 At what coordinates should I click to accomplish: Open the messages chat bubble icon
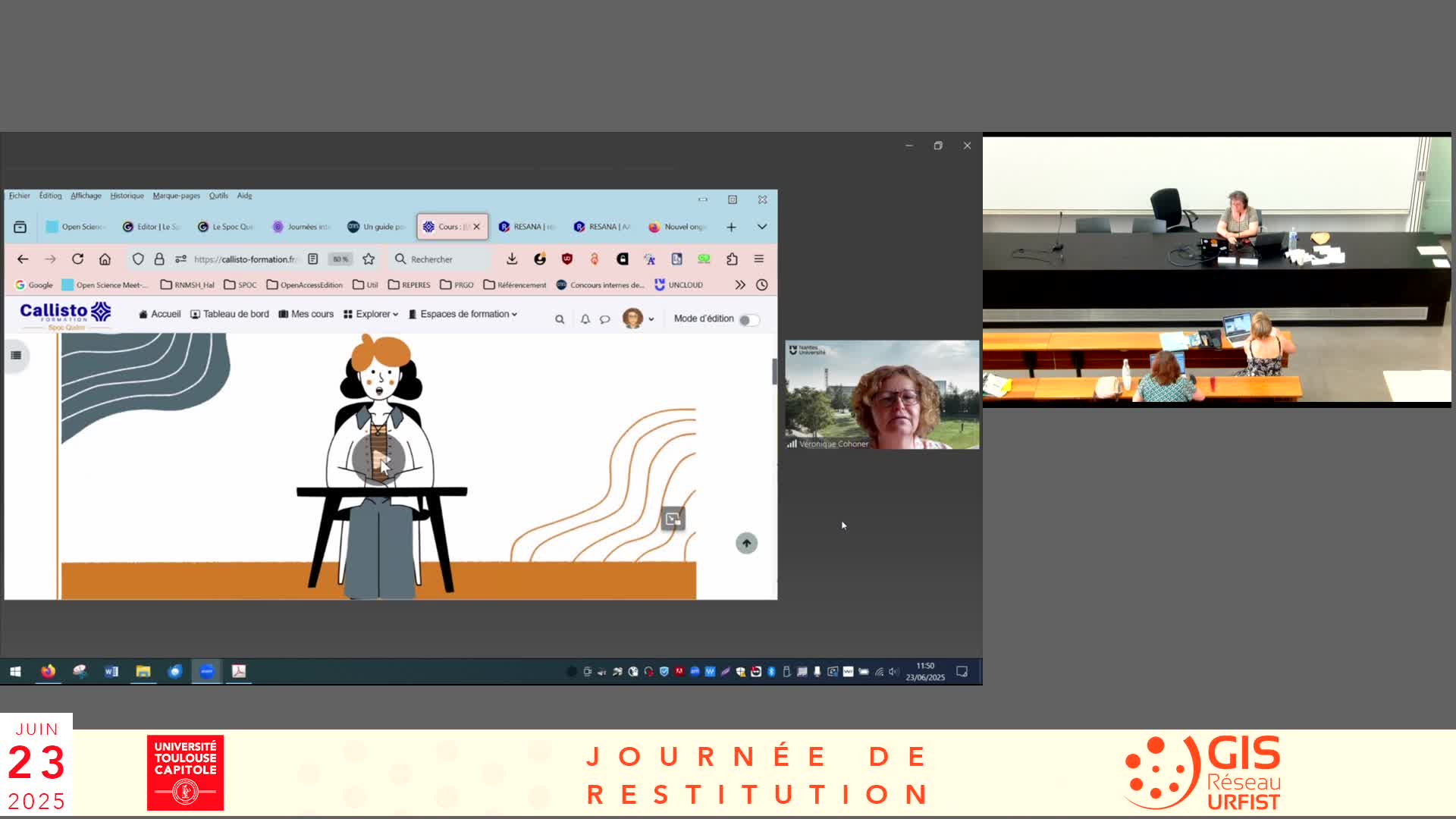click(604, 319)
